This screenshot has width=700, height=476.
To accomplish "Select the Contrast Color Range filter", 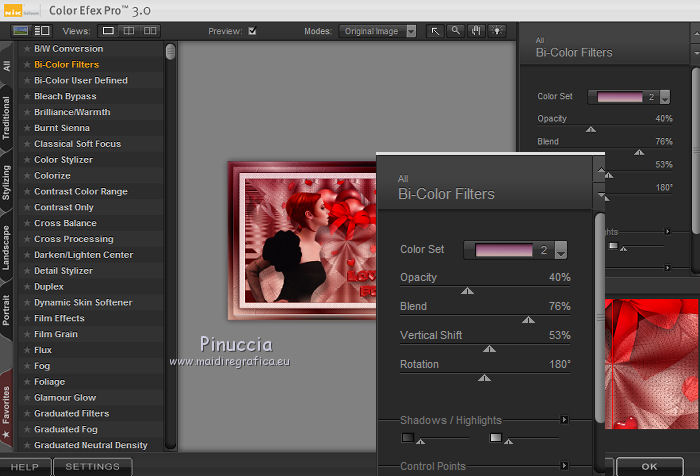I will [81, 191].
